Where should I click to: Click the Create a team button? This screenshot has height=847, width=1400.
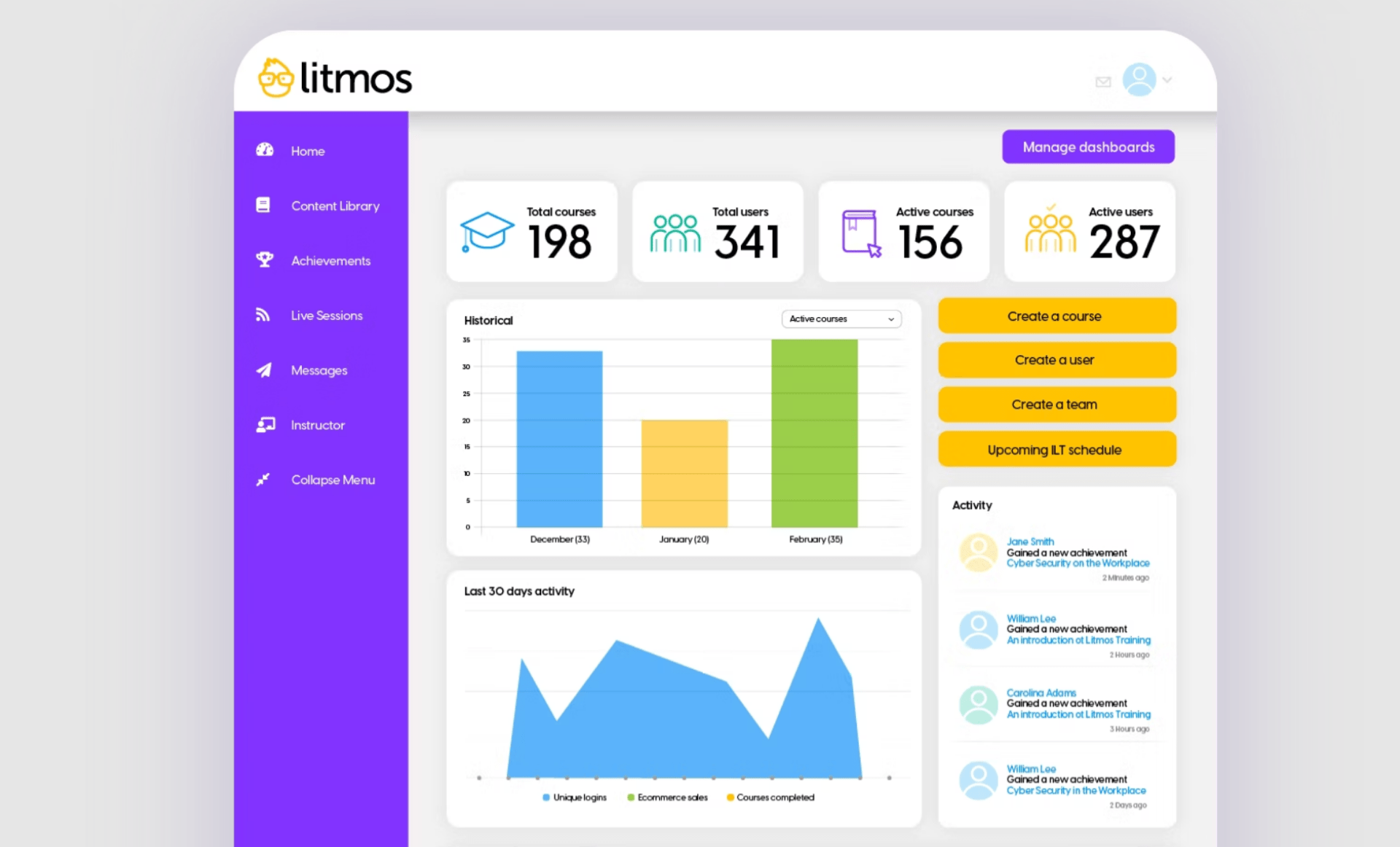point(1057,405)
